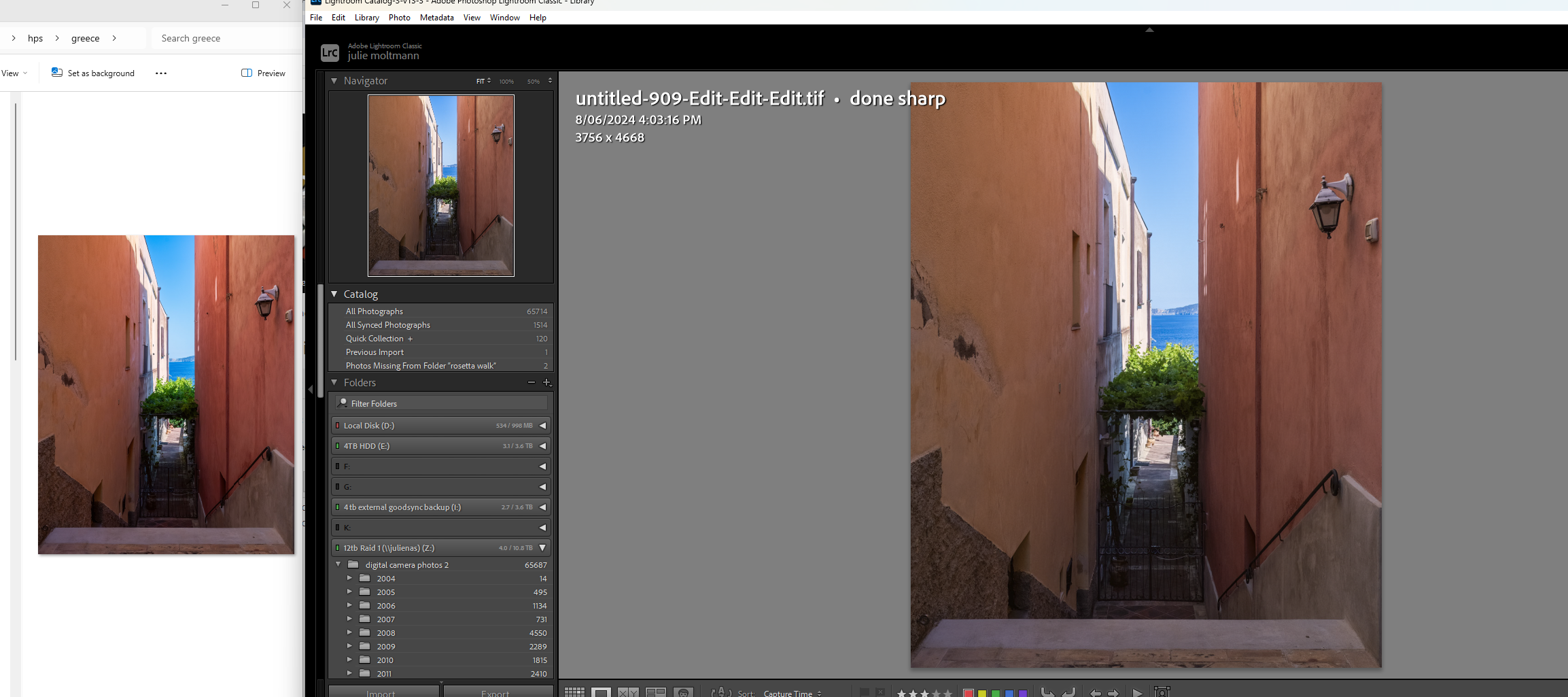Select the Loupe view icon

(x=601, y=692)
